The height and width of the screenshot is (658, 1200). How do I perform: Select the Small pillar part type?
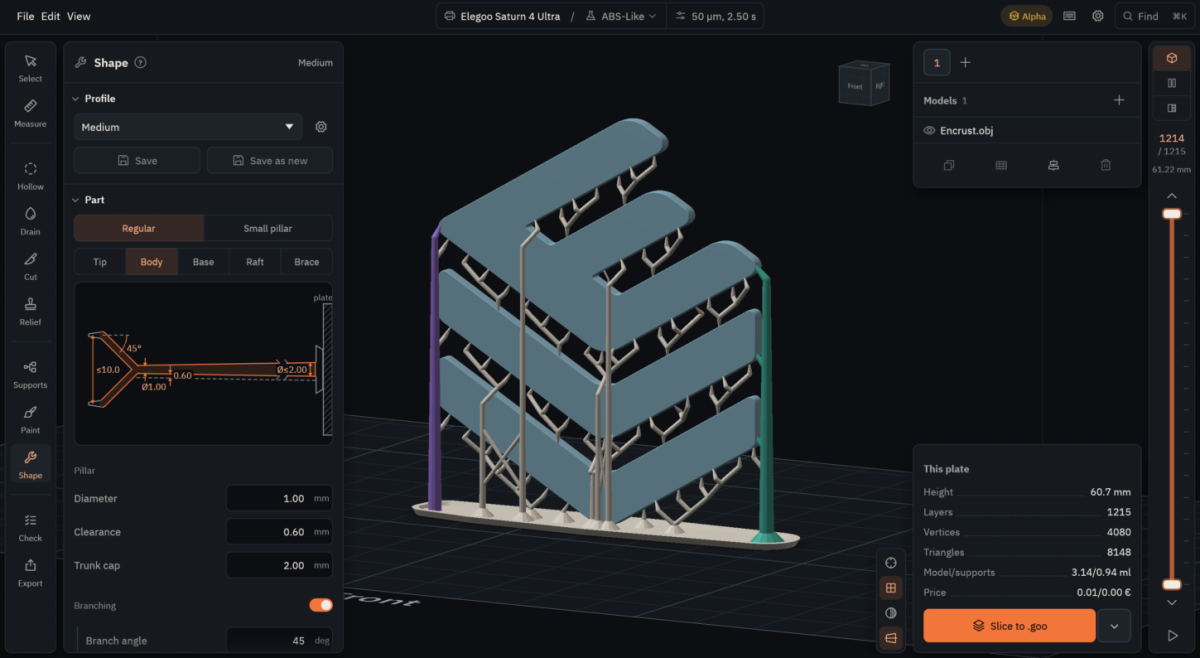[x=268, y=228]
